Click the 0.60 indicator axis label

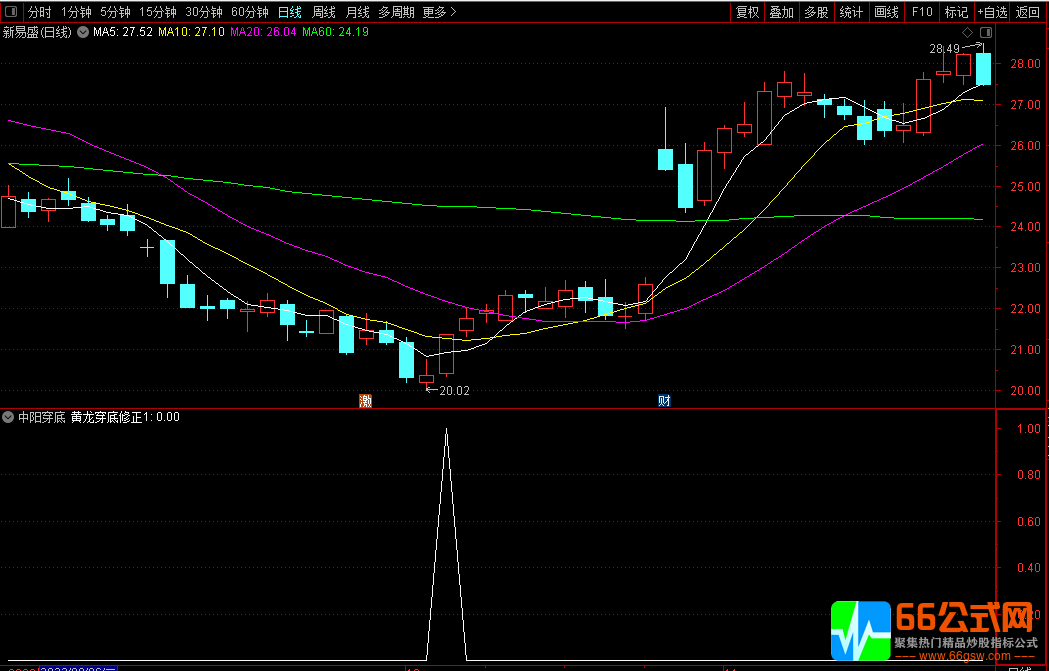tap(1028, 521)
